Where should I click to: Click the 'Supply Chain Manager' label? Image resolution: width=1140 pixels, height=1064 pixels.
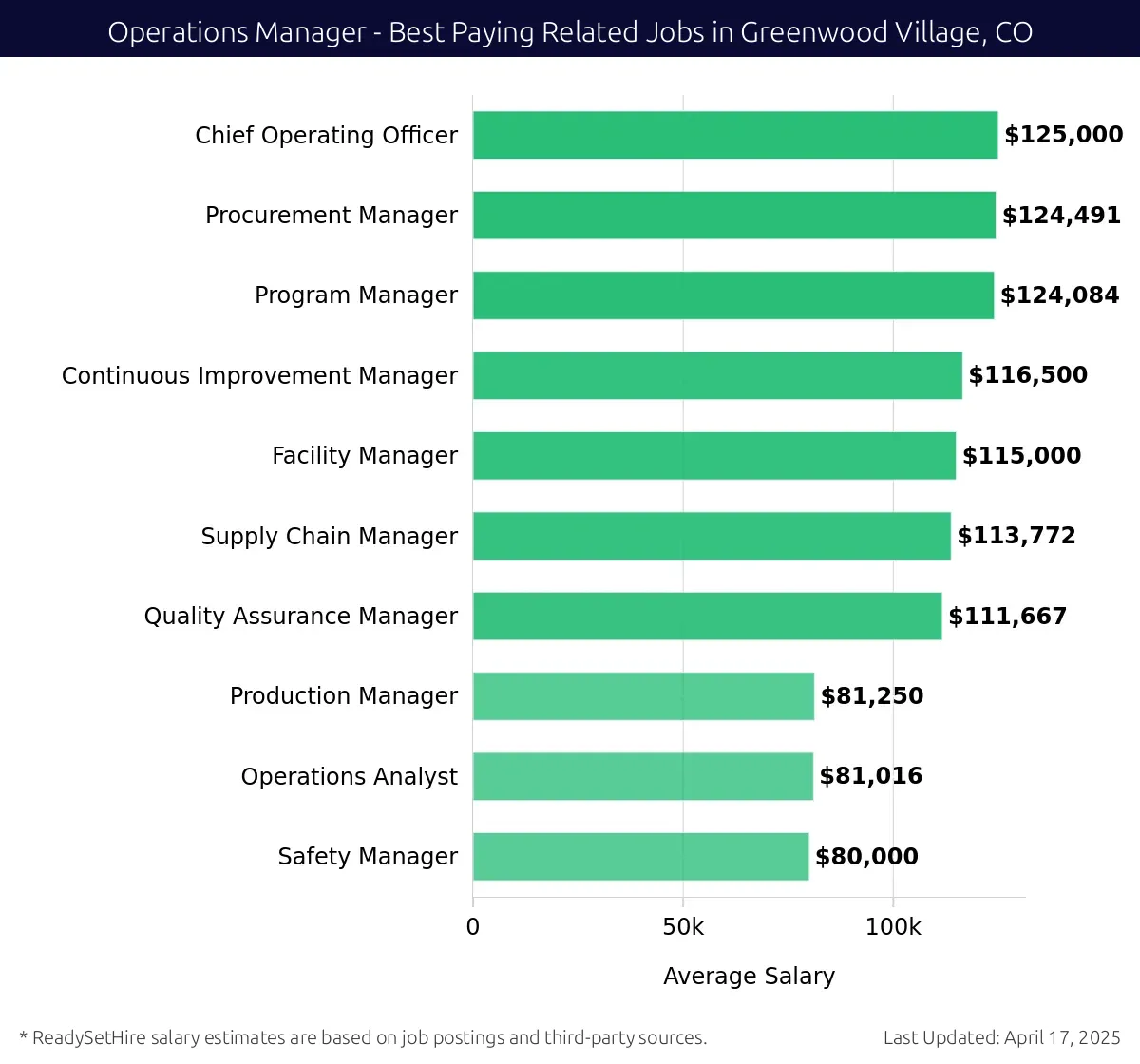329,537
